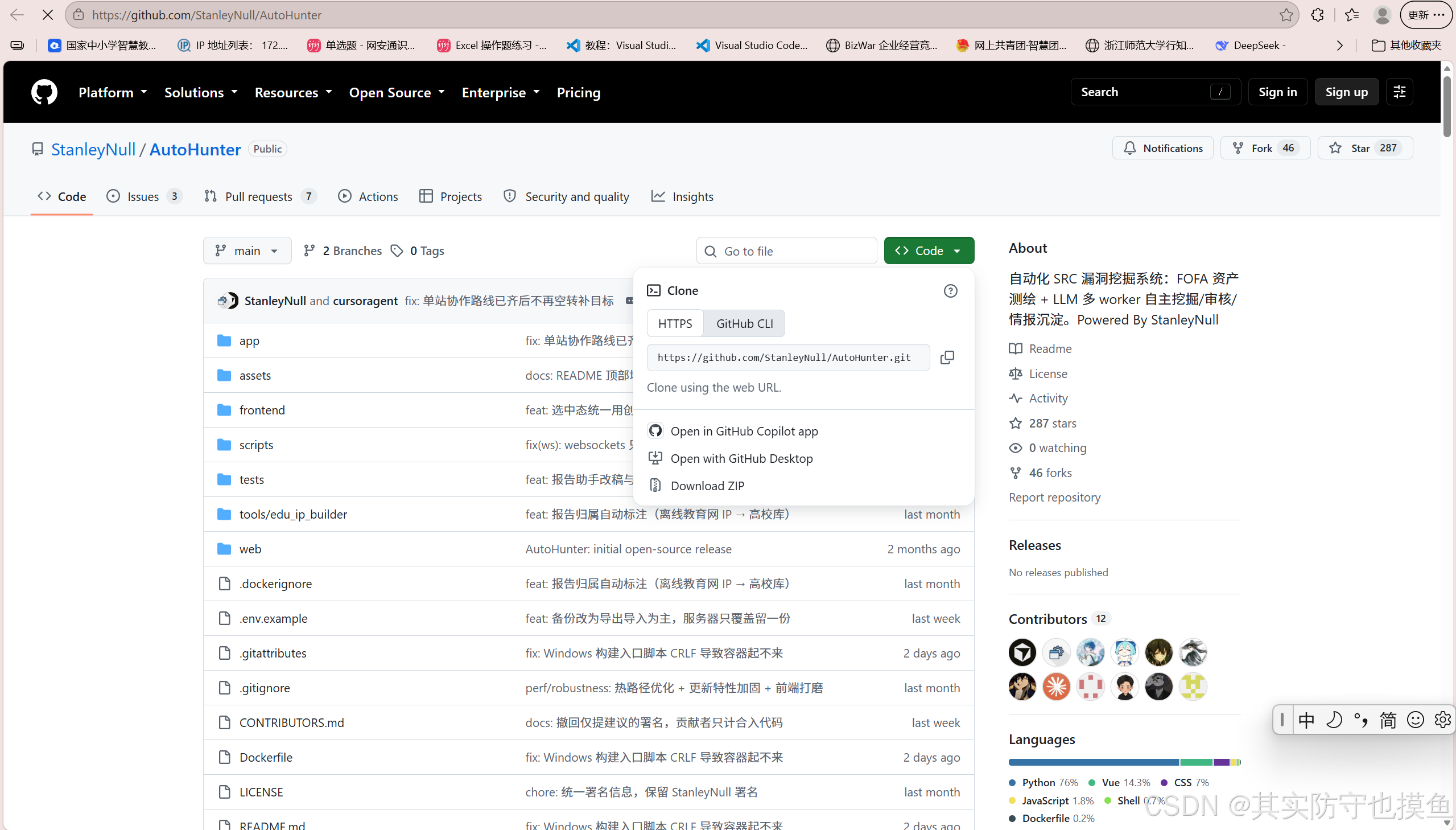1456x830 pixels.
Task: Open the StanleyNull owner link
Action: 93,149
